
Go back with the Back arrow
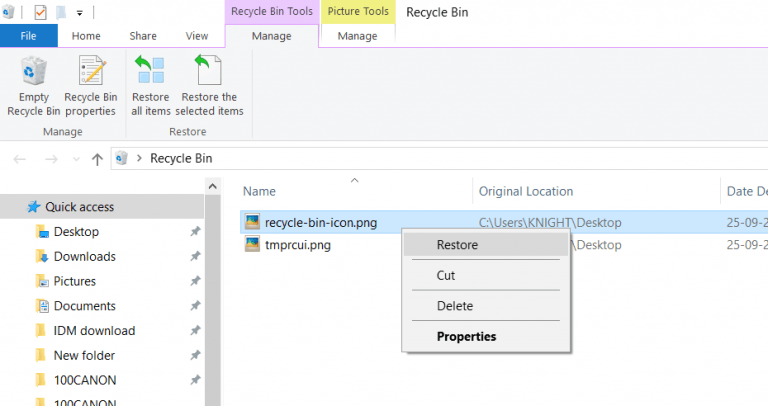(20, 159)
